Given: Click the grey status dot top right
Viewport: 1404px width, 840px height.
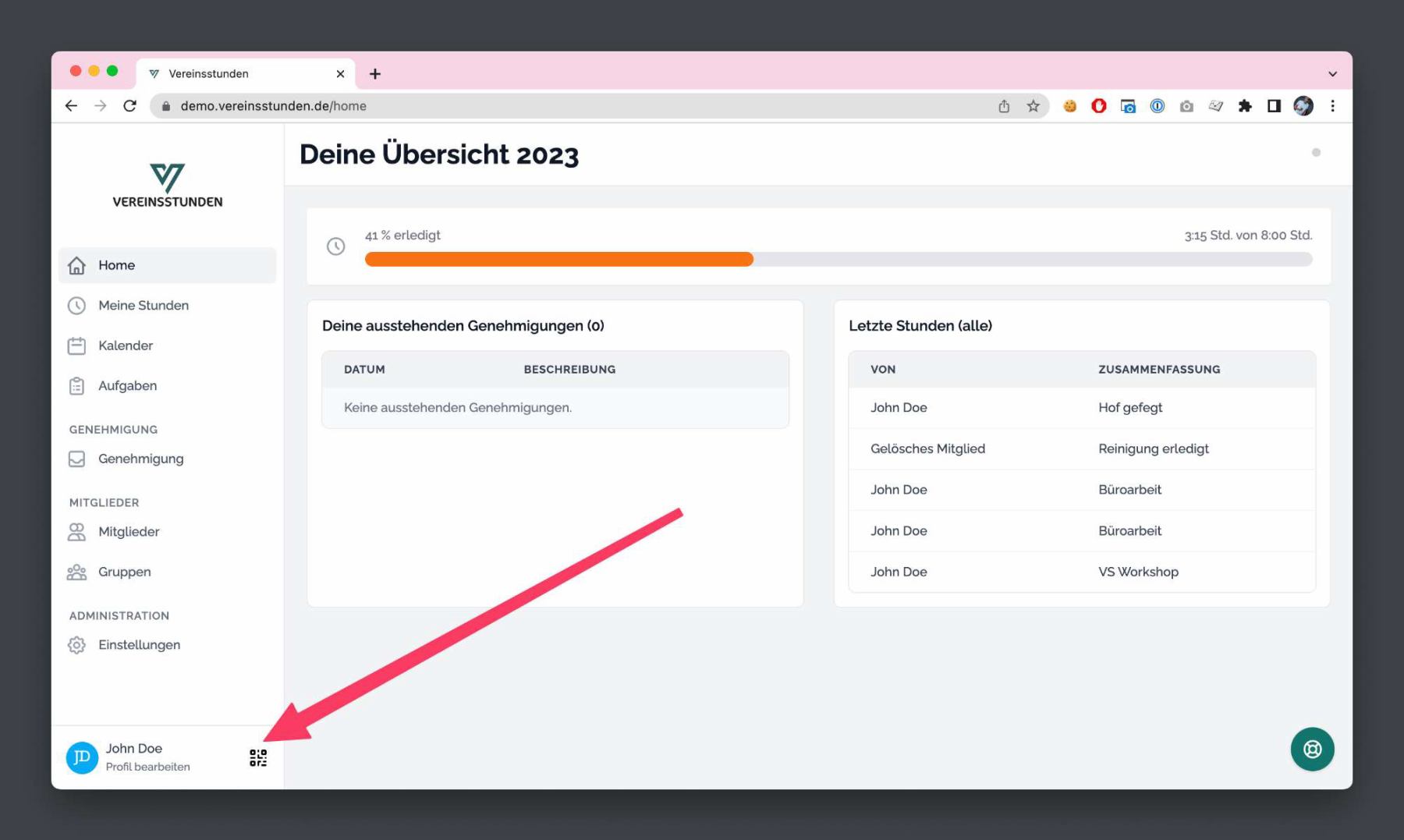Looking at the screenshot, I should (1316, 152).
